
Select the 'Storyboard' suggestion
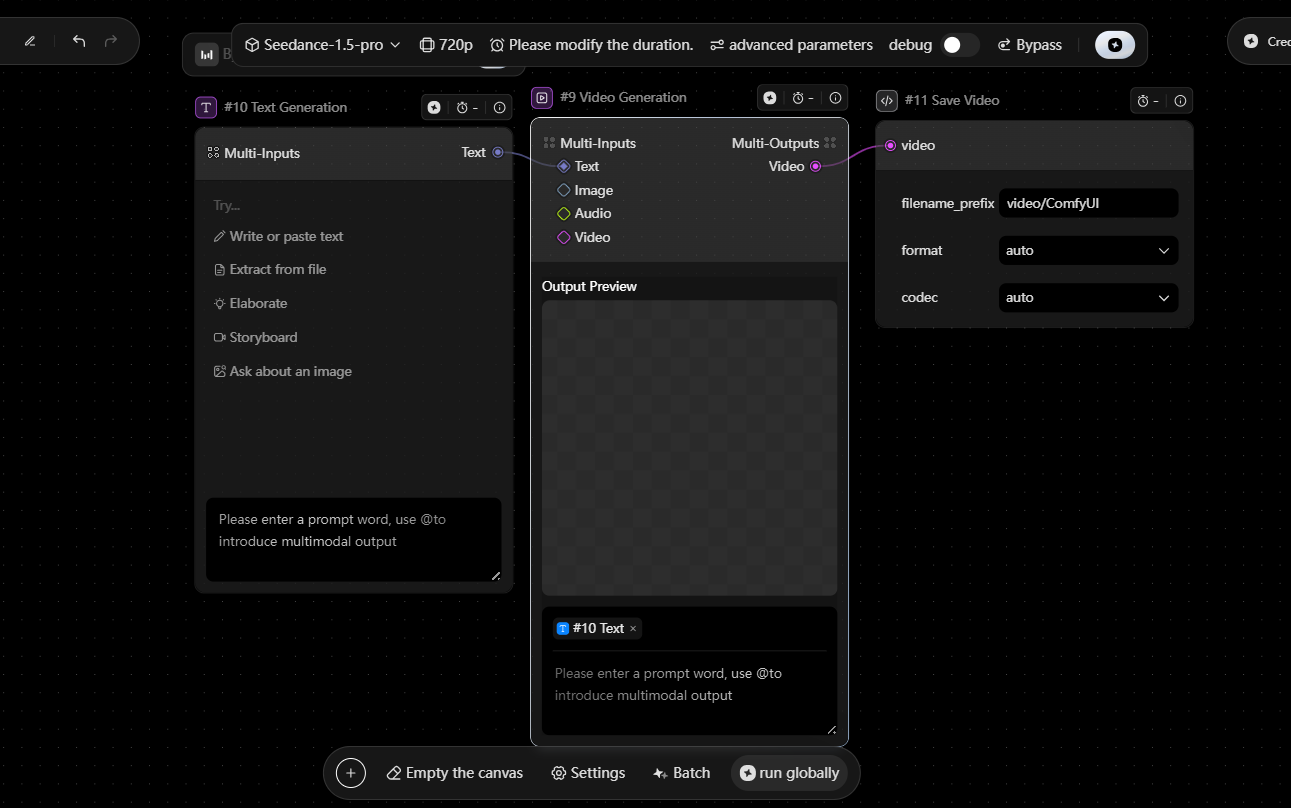click(x=256, y=337)
